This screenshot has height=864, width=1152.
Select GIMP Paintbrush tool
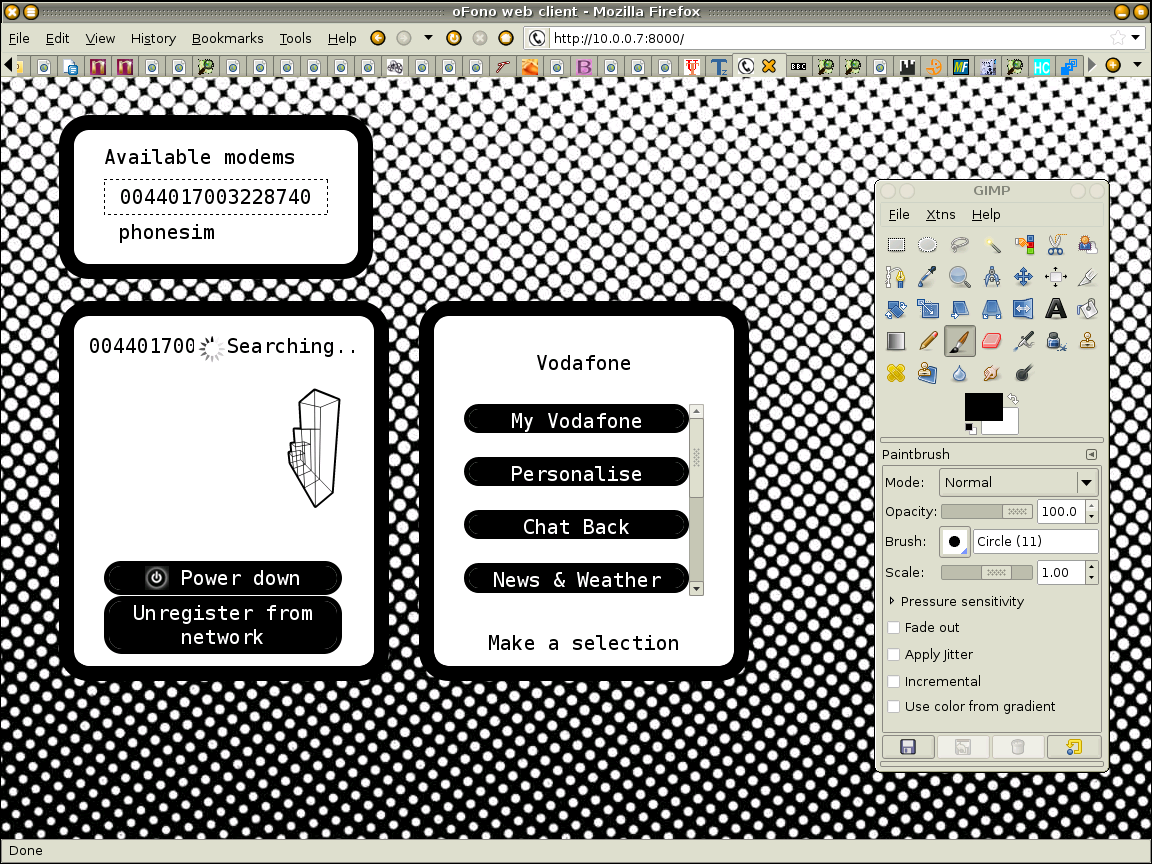[960, 341]
